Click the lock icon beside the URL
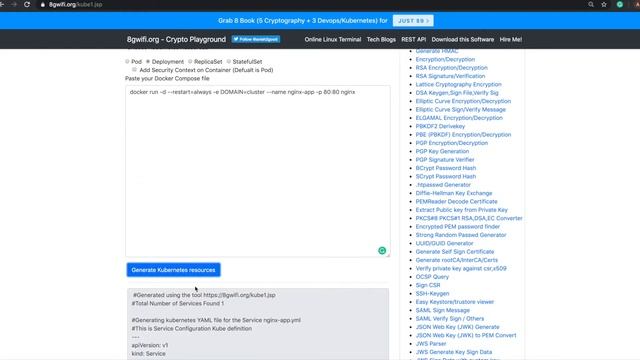The height and width of the screenshot is (360, 640). pyautogui.click(x=42, y=4)
